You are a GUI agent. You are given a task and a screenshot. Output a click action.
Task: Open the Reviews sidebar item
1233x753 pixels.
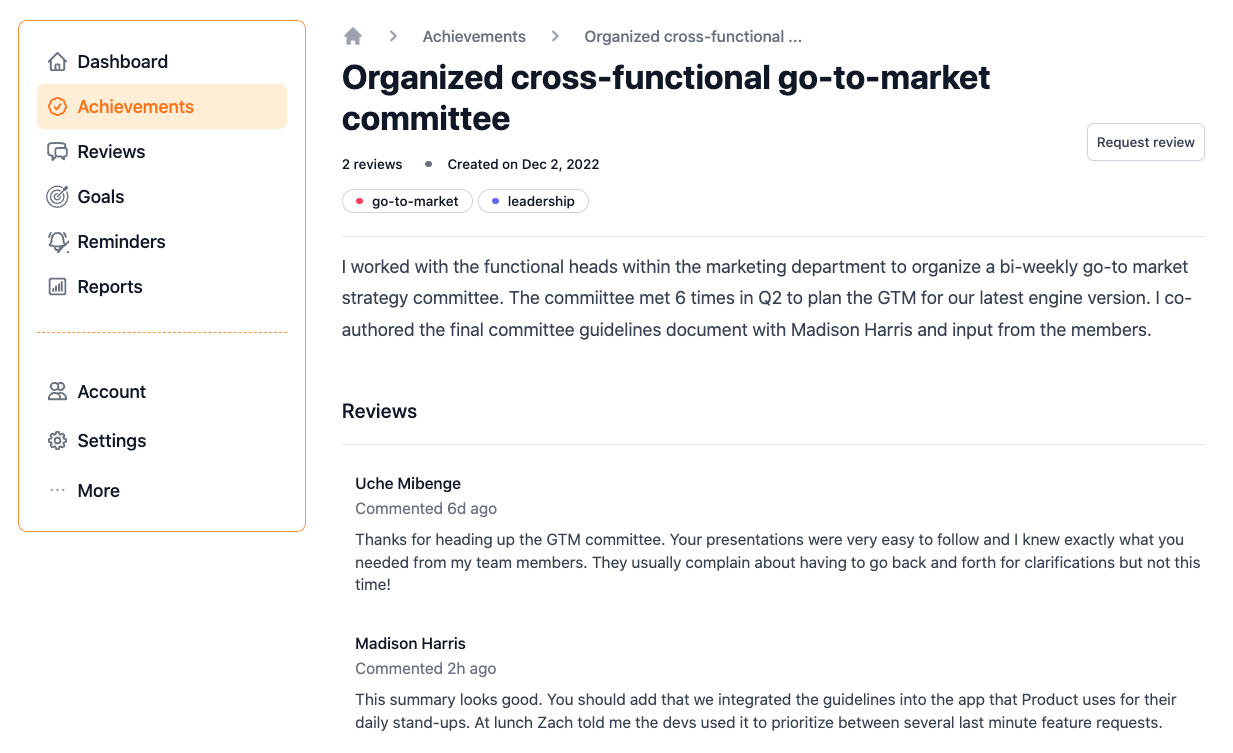[x=162, y=152]
